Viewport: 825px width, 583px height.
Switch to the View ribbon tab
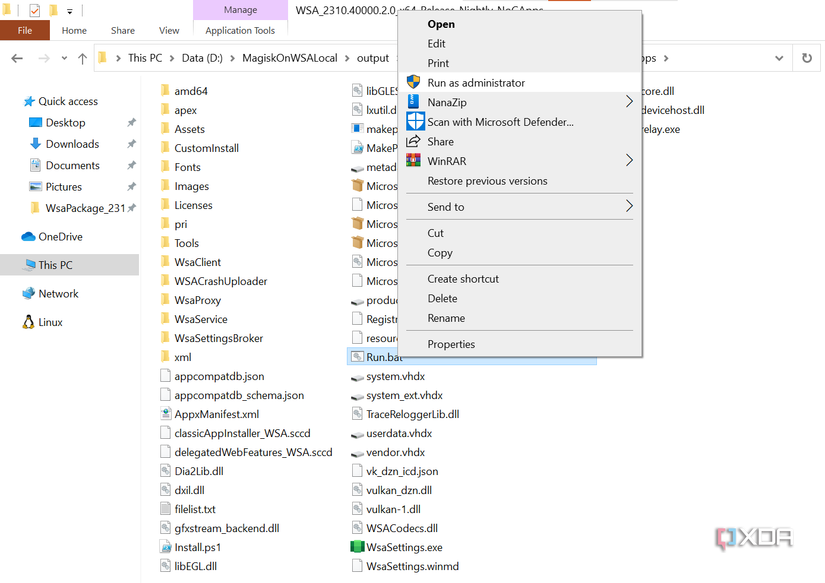click(x=169, y=31)
